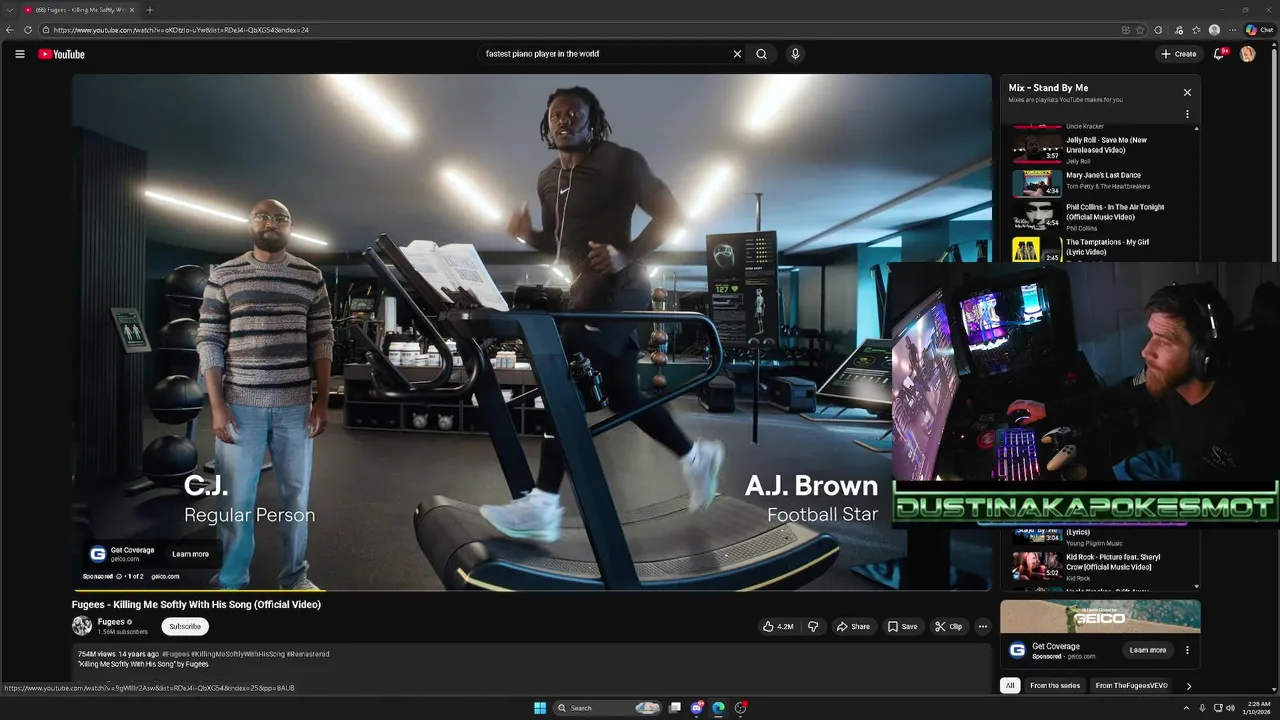Open Edge extensions puzzle icon

(x=1159, y=30)
